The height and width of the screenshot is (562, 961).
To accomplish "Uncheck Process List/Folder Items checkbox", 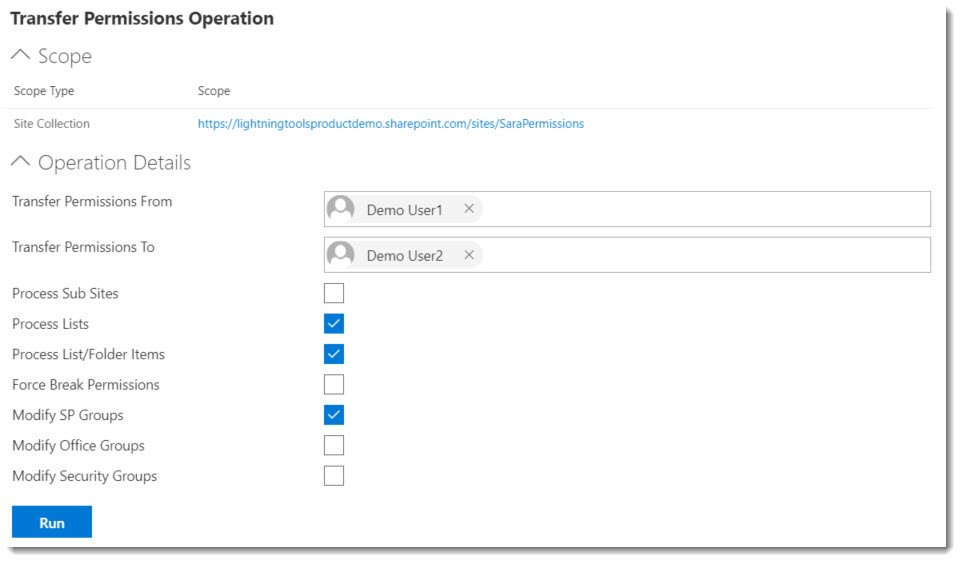I will coord(334,354).
